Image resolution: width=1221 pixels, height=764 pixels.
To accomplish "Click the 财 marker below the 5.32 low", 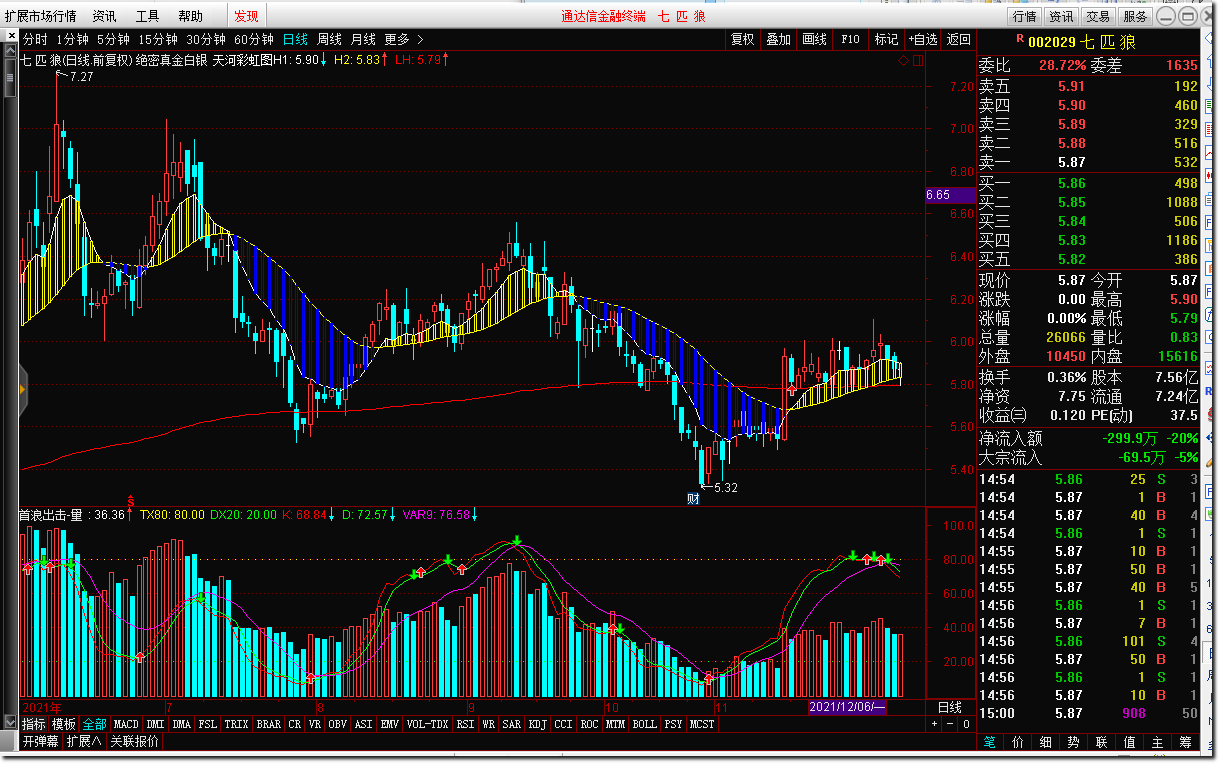I will pyautogui.click(x=692, y=498).
